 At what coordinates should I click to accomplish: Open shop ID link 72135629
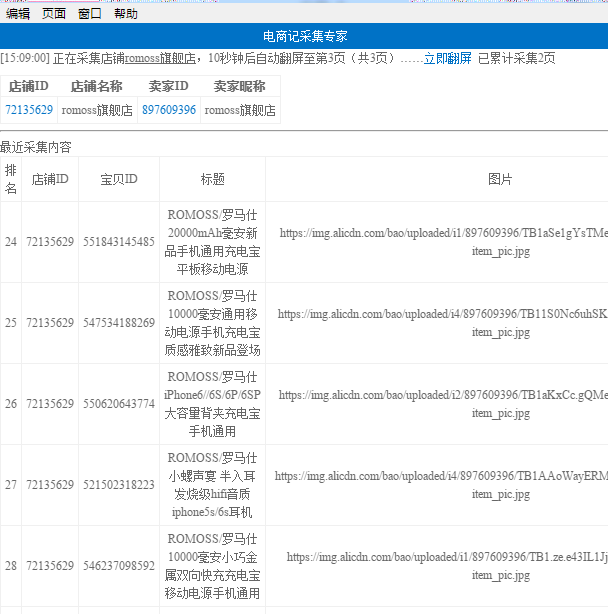[29, 110]
